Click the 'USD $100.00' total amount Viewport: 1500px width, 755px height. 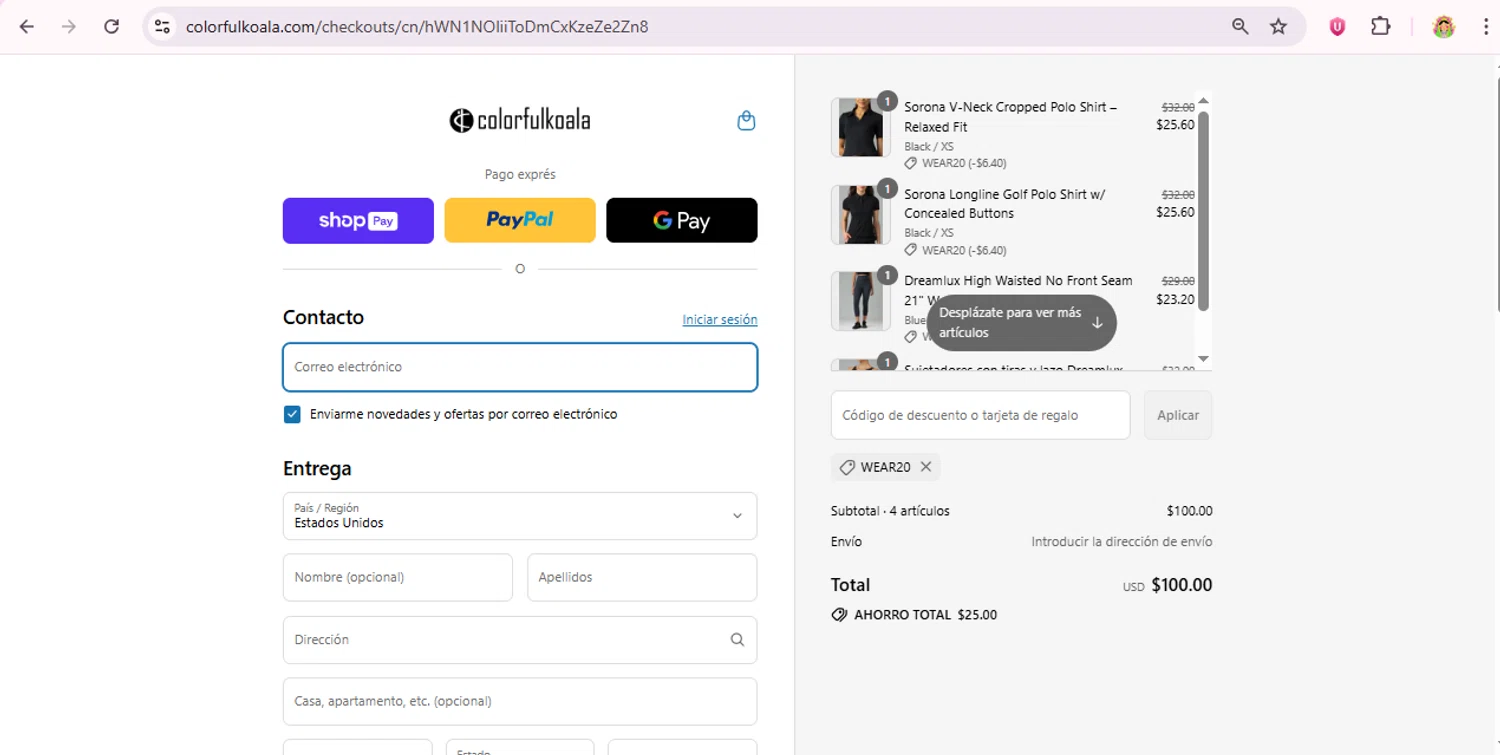1167,585
